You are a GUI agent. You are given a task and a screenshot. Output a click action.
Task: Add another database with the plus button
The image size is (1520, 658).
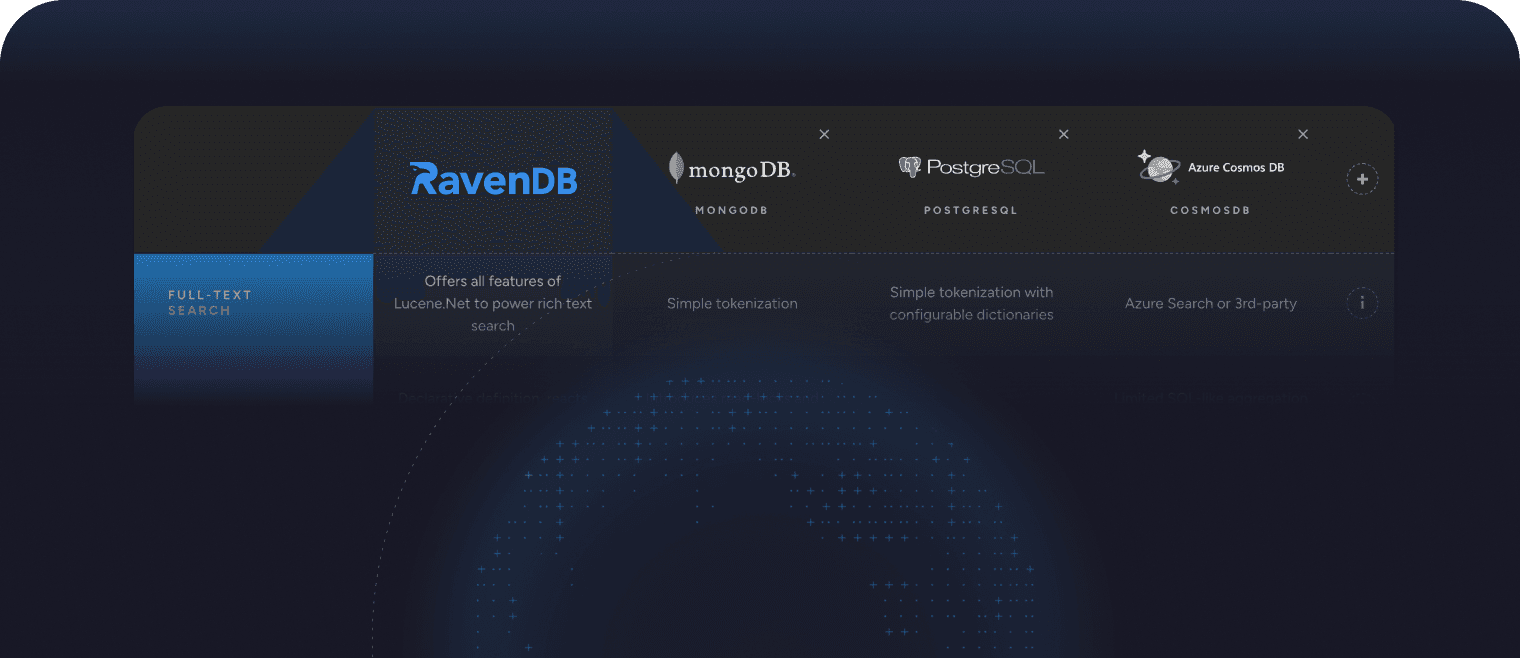(x=1362, y=179)
